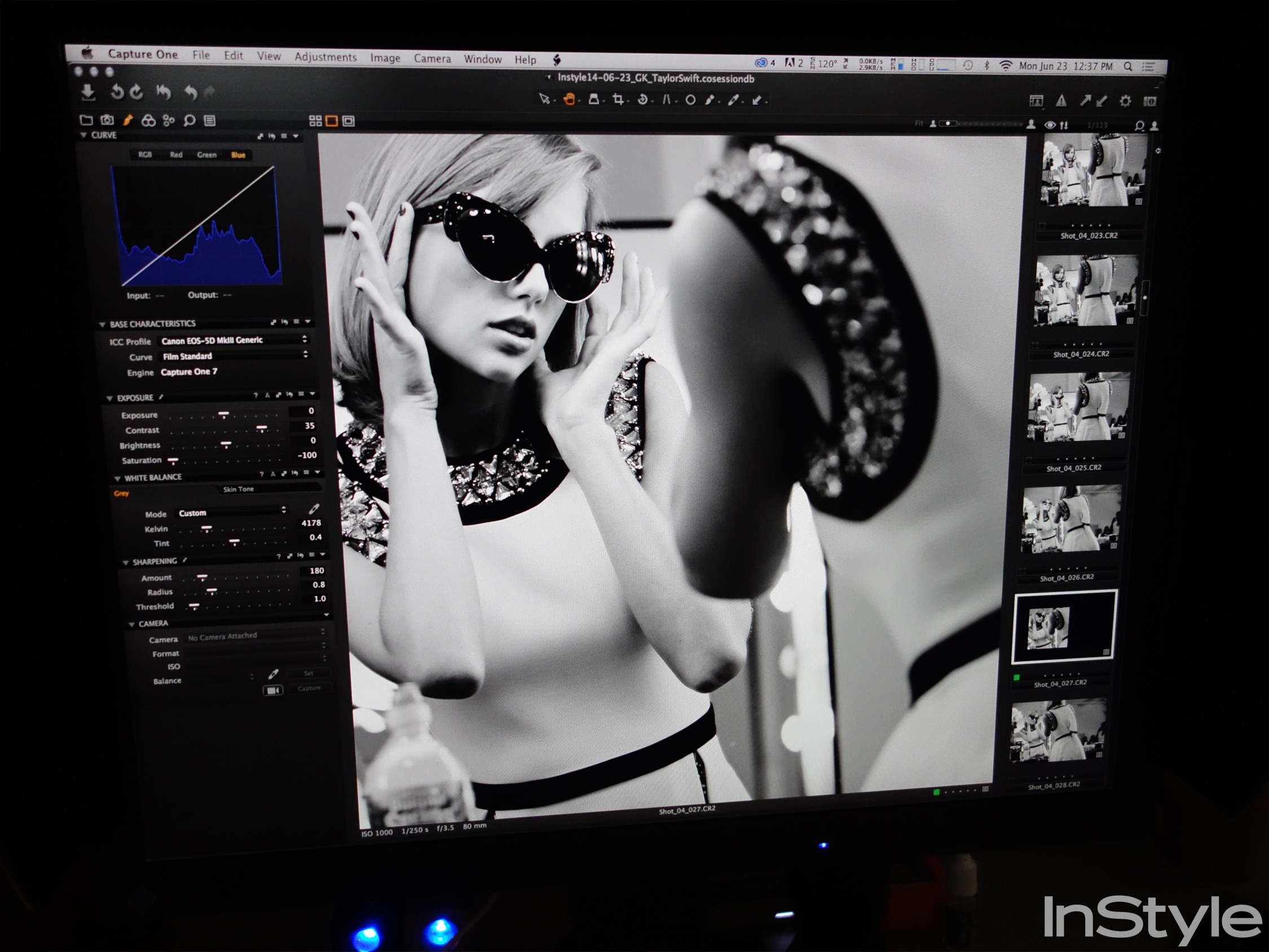The height and width of the screenshot is (952, 1269).
Task: Click the Capture button in Camera panel
Action: click(309, 688)
